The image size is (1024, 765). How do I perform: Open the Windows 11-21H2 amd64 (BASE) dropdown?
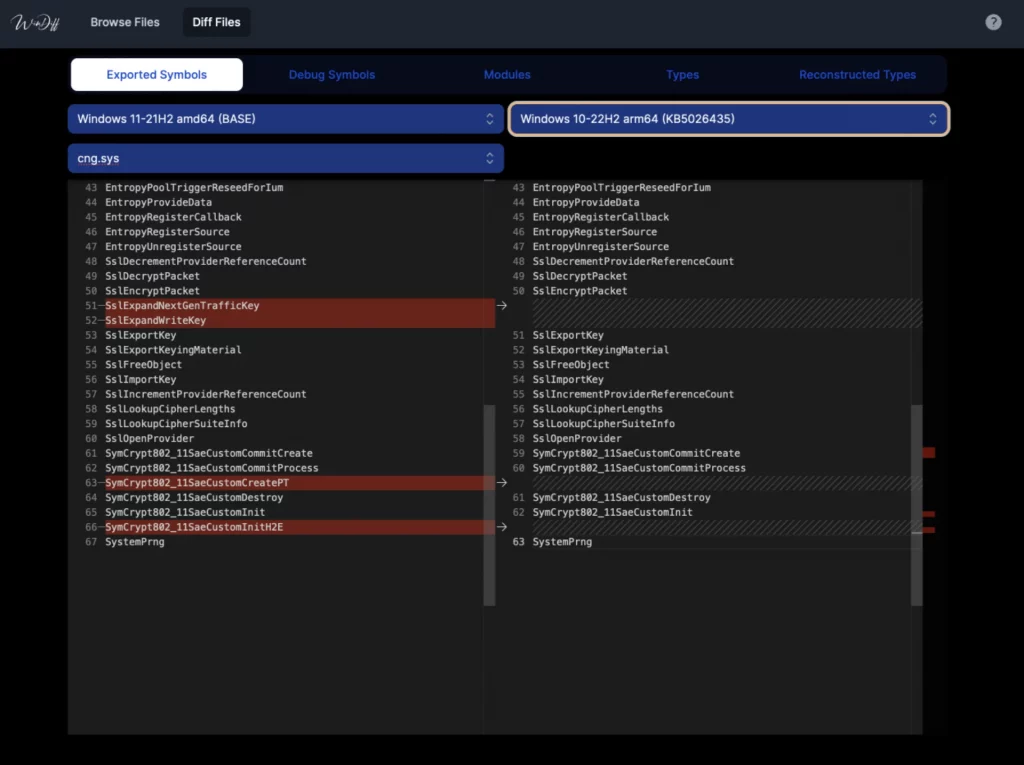286,119
